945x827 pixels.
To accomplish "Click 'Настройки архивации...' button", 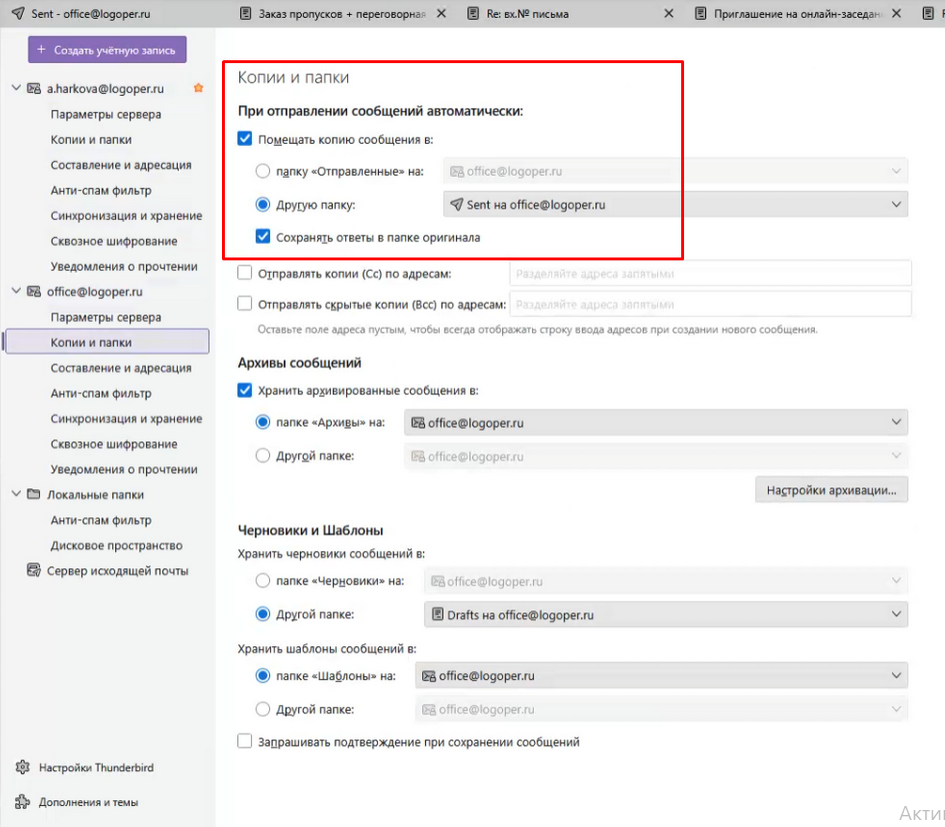I will coord(831,490).
